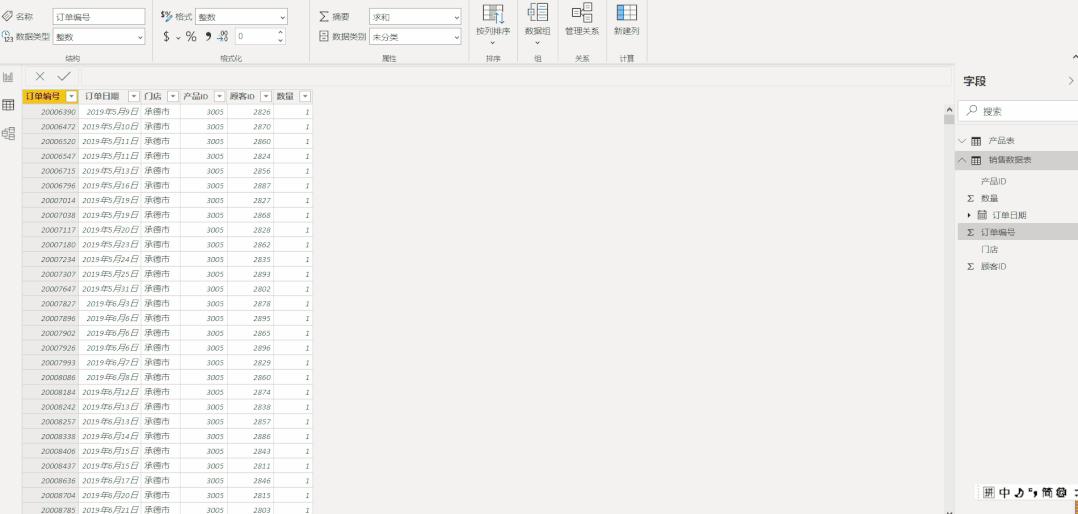Click cell with order number 20008785
The image size is (1078, 514).
[50, 510]
